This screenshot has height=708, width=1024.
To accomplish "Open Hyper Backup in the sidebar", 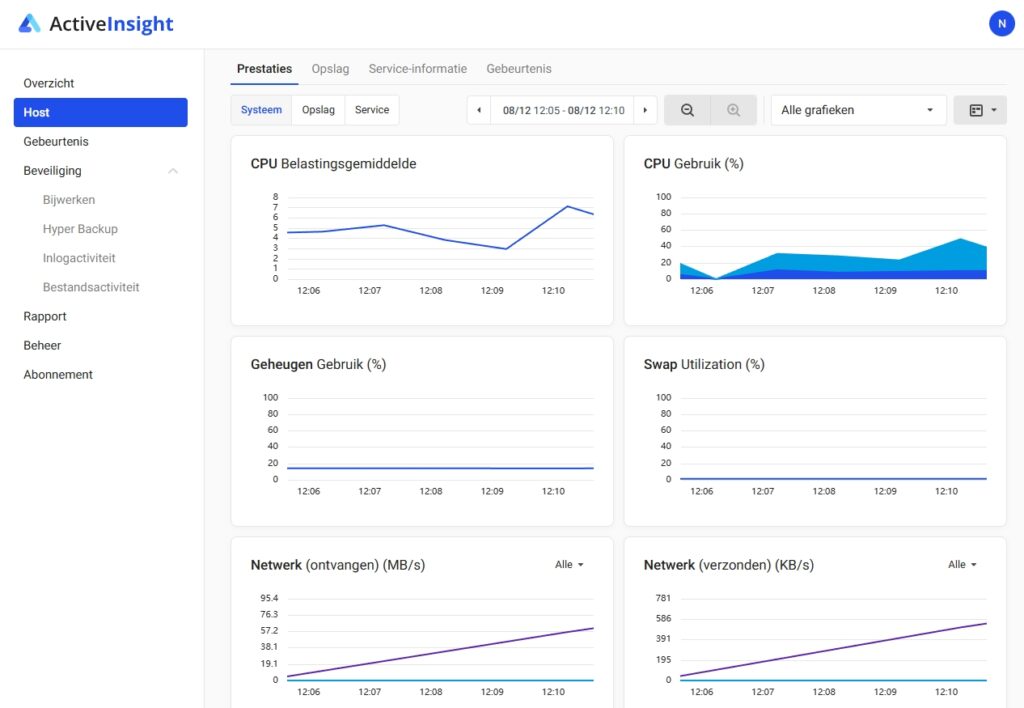I will coord(80,229).
